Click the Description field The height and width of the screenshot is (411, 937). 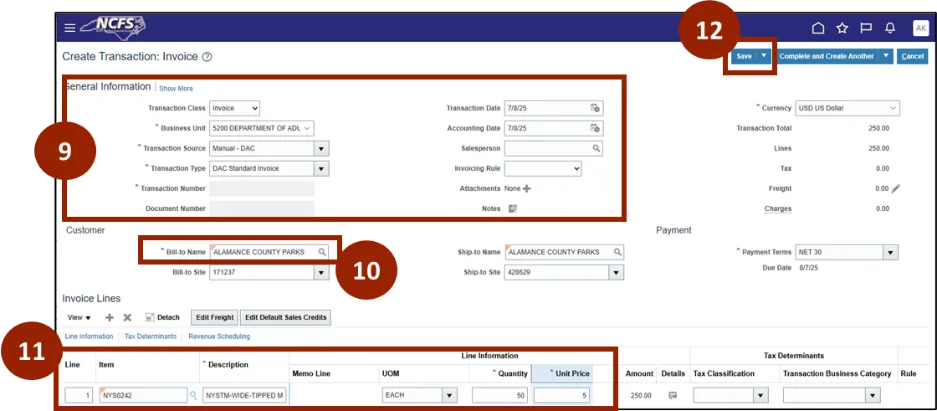245,395
